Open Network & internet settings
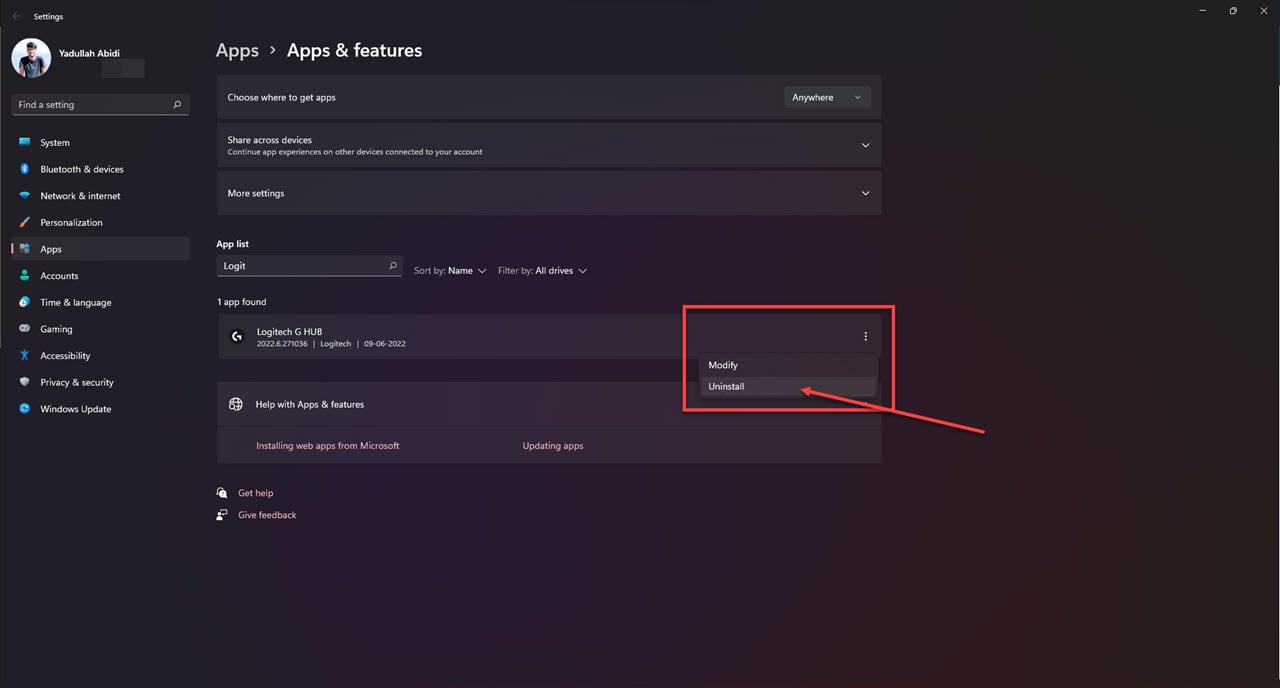This screenshot has width=1280, height=688. (100, 196)
